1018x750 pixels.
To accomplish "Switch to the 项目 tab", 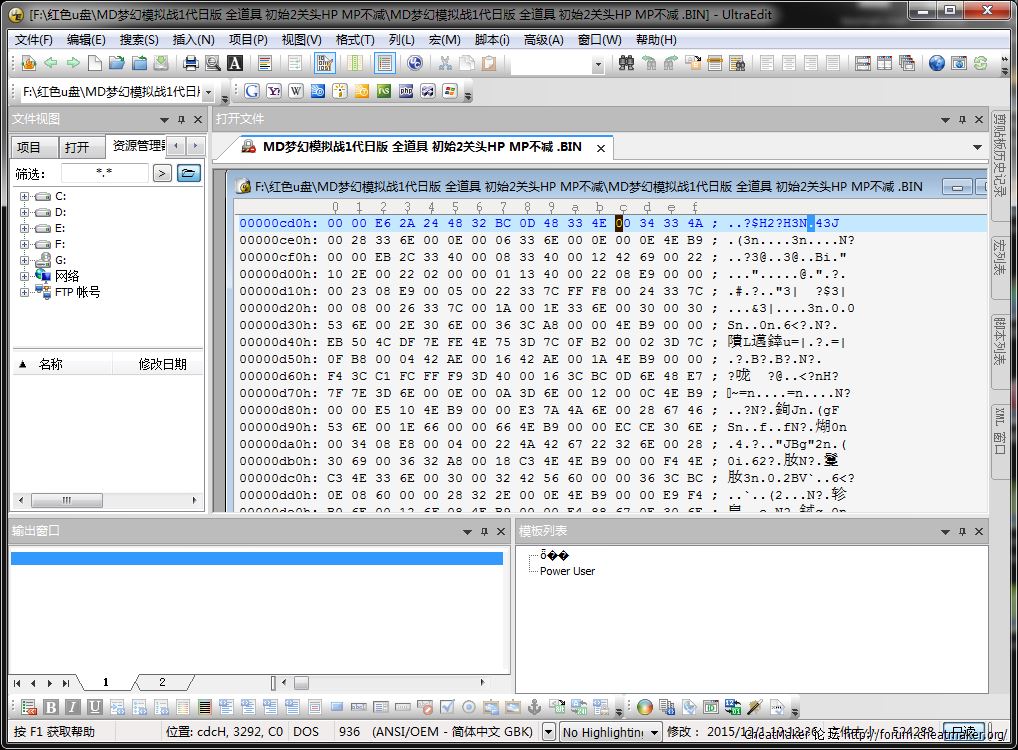I will click(29, 147).
